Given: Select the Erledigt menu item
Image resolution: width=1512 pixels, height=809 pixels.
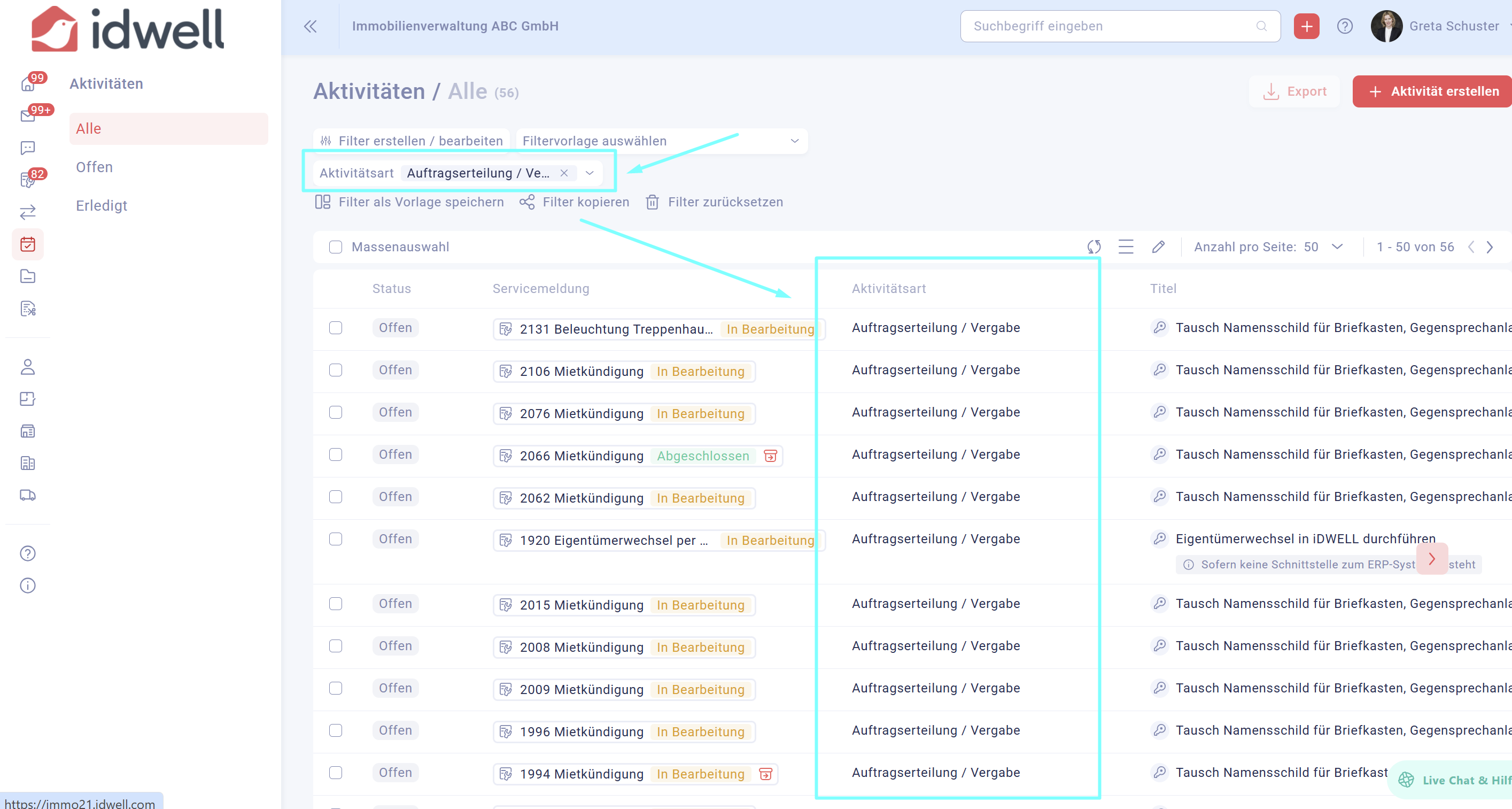Looking at the screenshot, I should 101,205.
